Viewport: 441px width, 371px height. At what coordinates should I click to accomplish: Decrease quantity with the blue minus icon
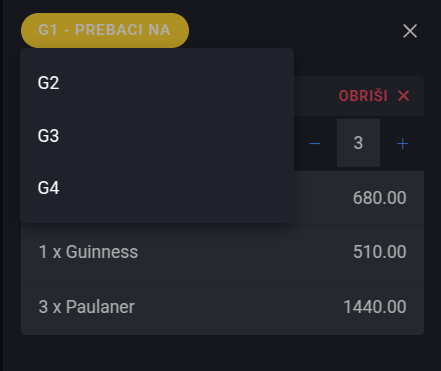point(314,144)
